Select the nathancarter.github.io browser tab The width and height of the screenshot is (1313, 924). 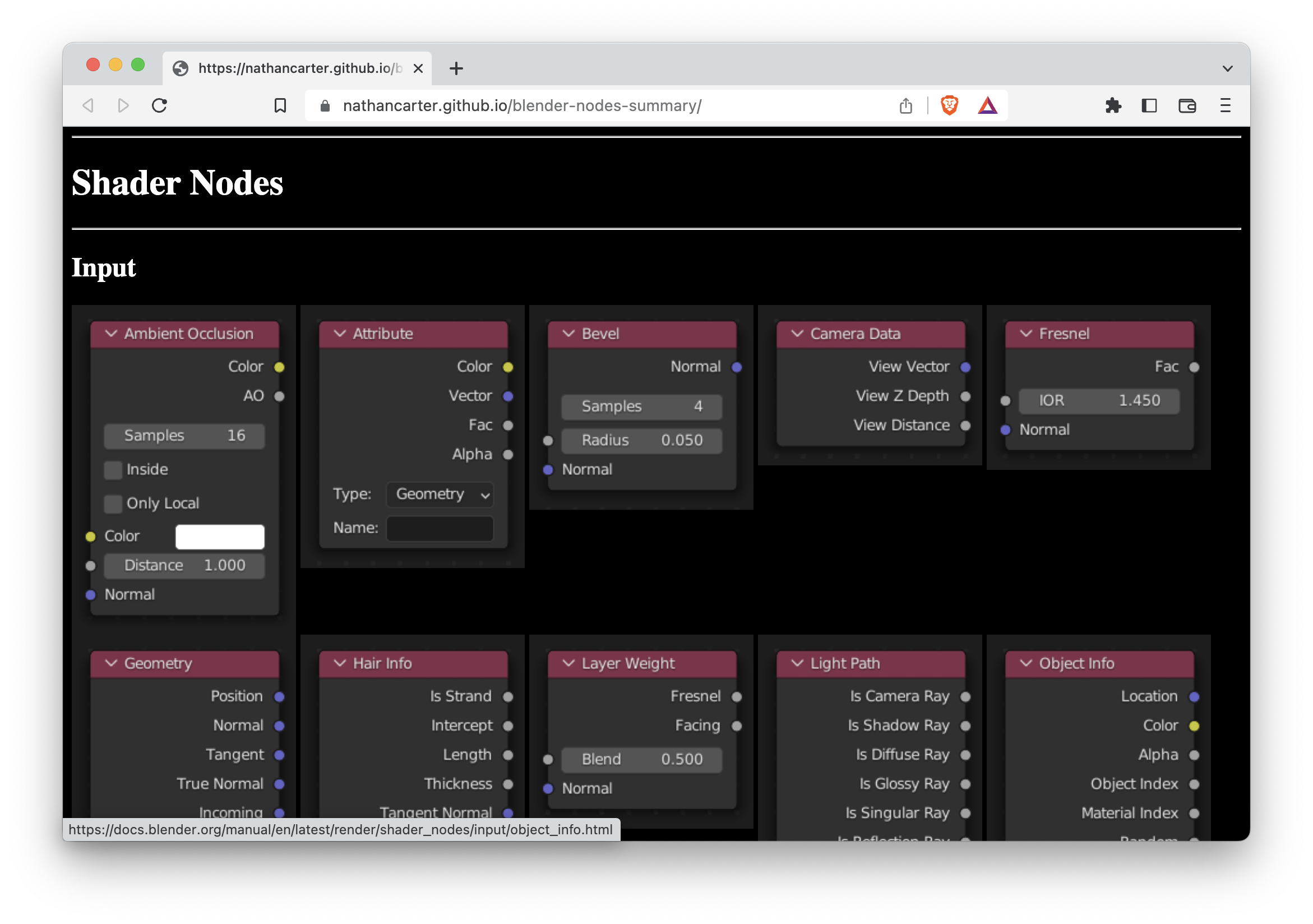coord(297,68)
